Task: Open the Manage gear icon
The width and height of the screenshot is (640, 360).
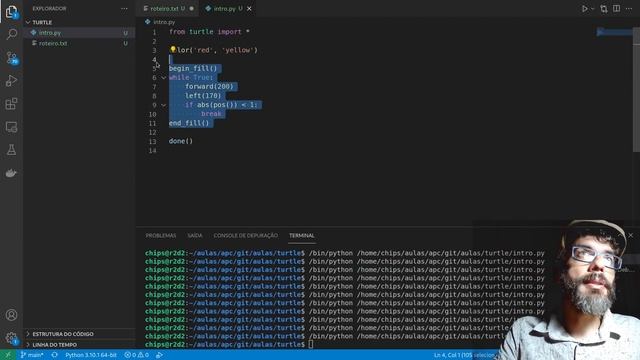Action: click(11, 338)
